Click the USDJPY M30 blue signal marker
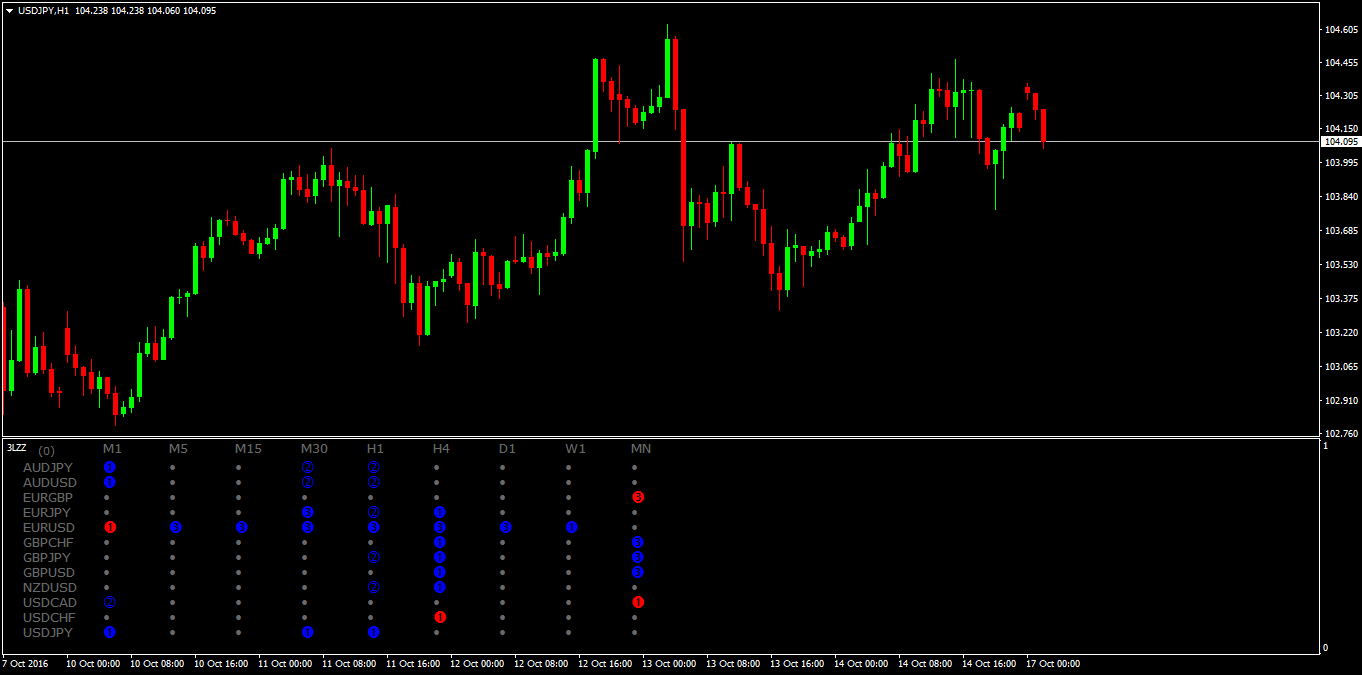Viewport: 1362px width, 675px height. coord(308,632)
